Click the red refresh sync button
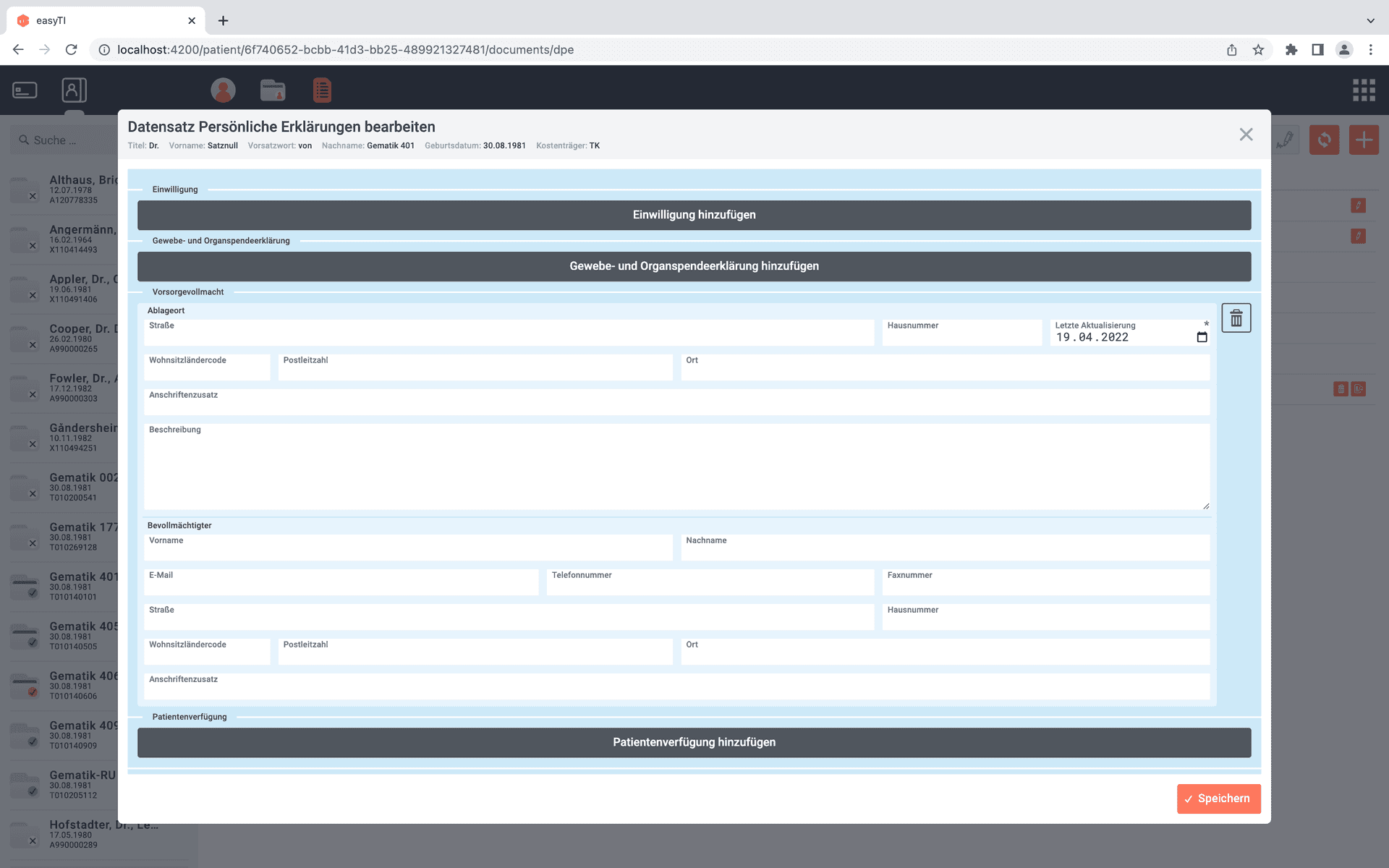The width and height of the screenshot is (1389, 868). [1324, 140]
